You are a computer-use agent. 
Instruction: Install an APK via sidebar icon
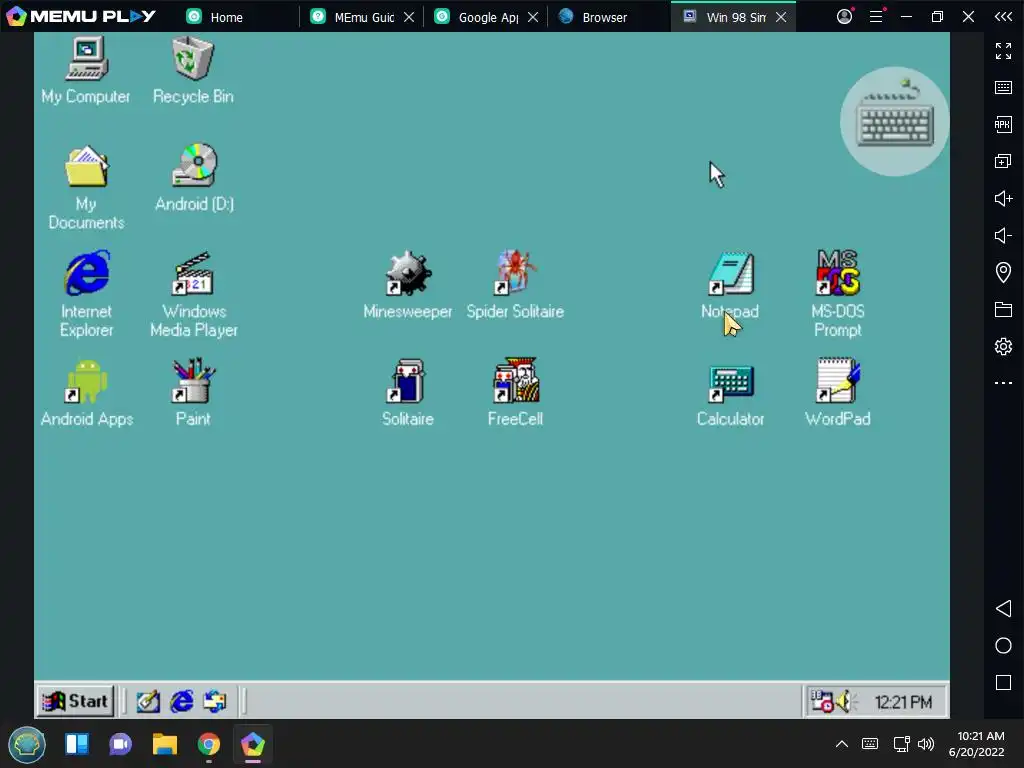pos(1003,124)
